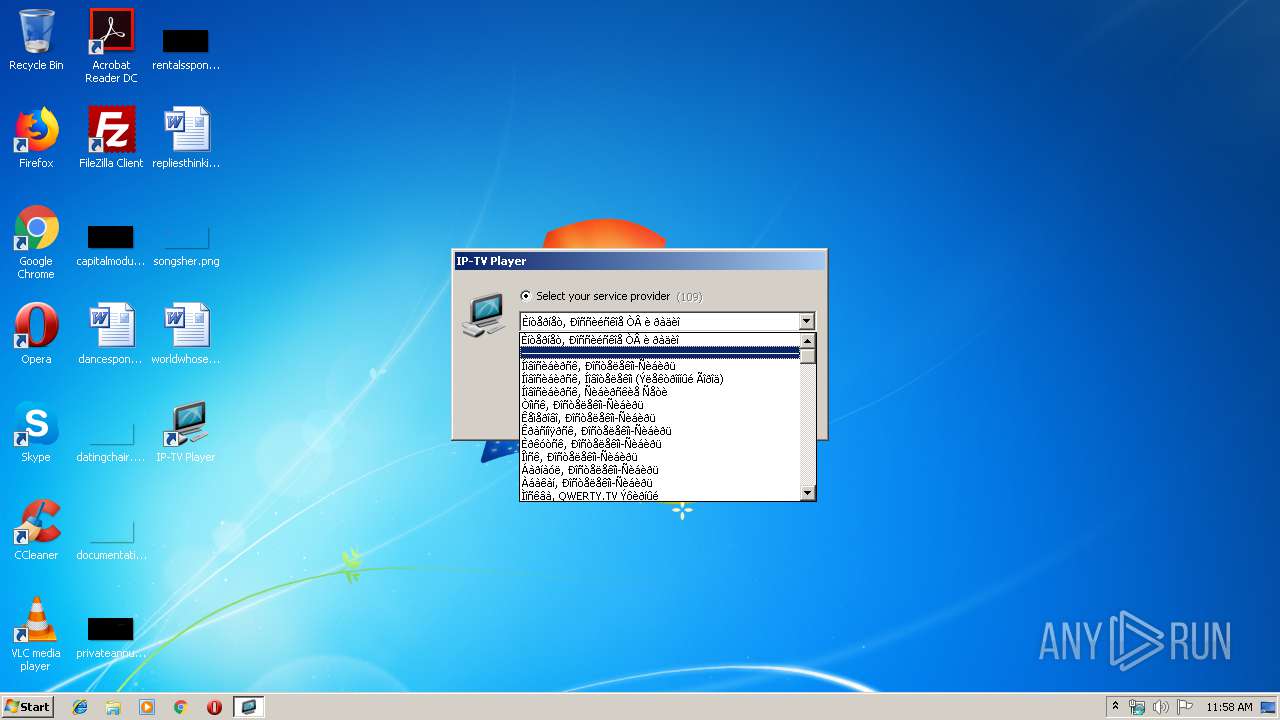
Task: Select the documentati desktop file
Action: point(111,540)
